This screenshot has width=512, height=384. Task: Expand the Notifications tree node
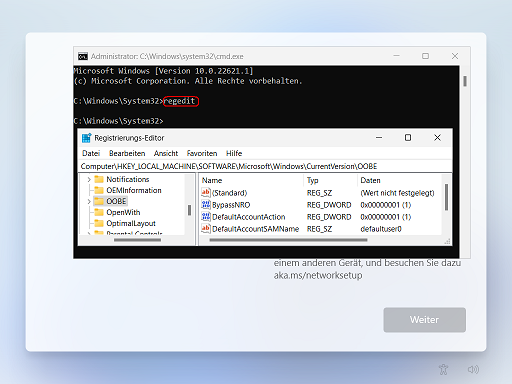pyautogui.click(x=89, y=180)
